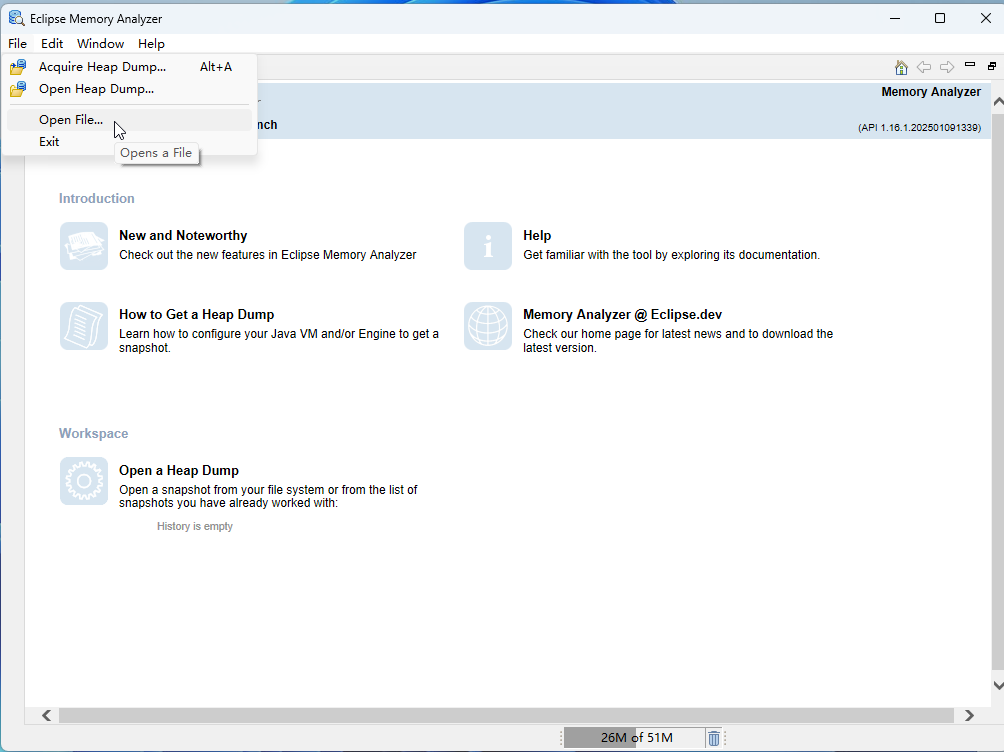Viewport: 1004px width, 752px height.
Task: Open the Edit menu
Action: 52,44
